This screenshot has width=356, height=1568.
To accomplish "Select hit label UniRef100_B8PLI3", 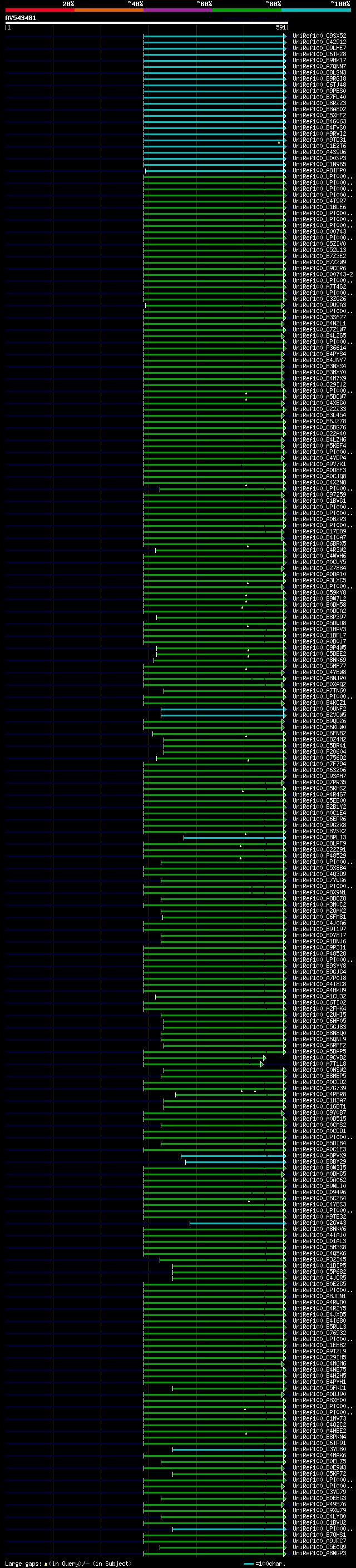I will [x=319, y=838].
